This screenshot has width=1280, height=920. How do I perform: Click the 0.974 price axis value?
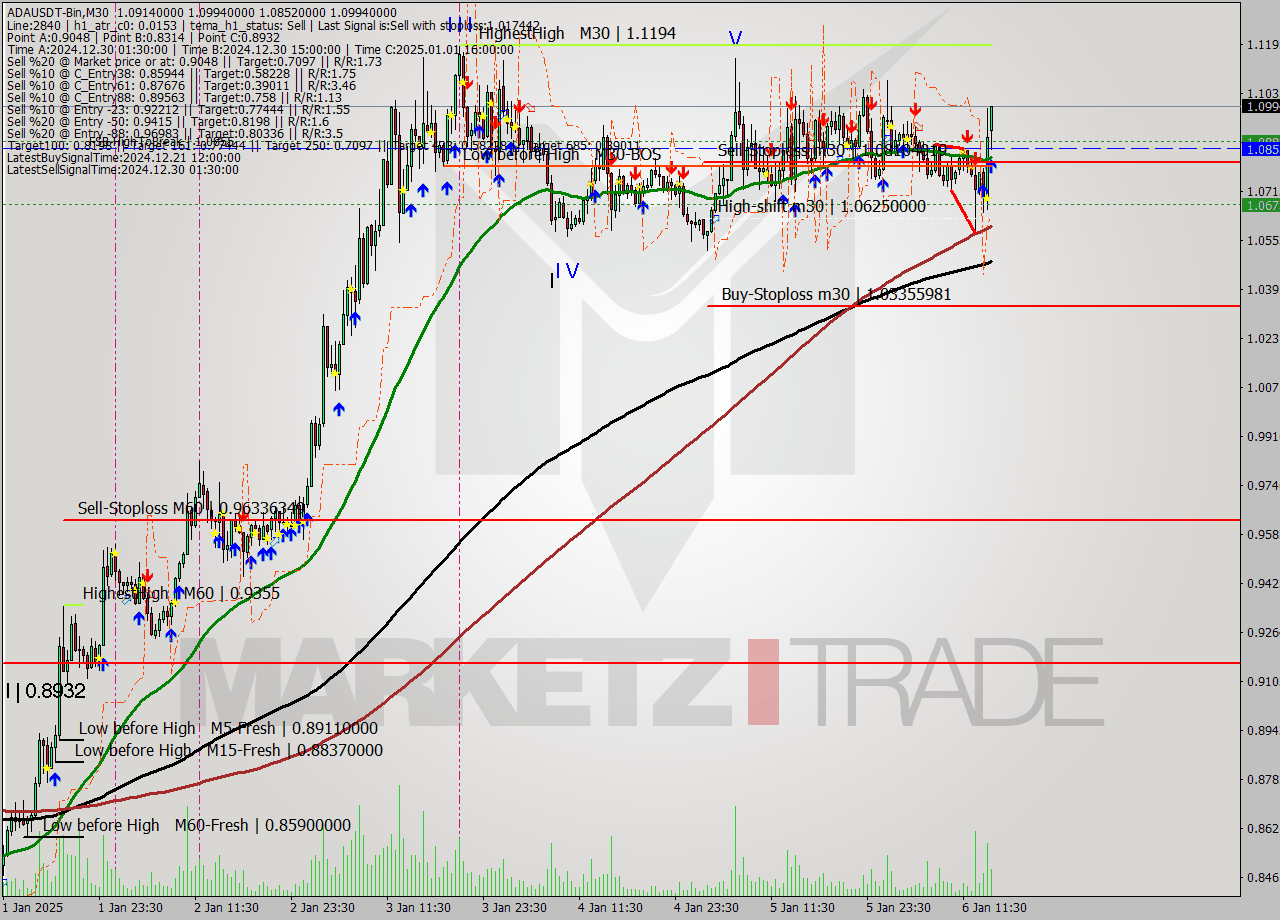[1263, 485]
